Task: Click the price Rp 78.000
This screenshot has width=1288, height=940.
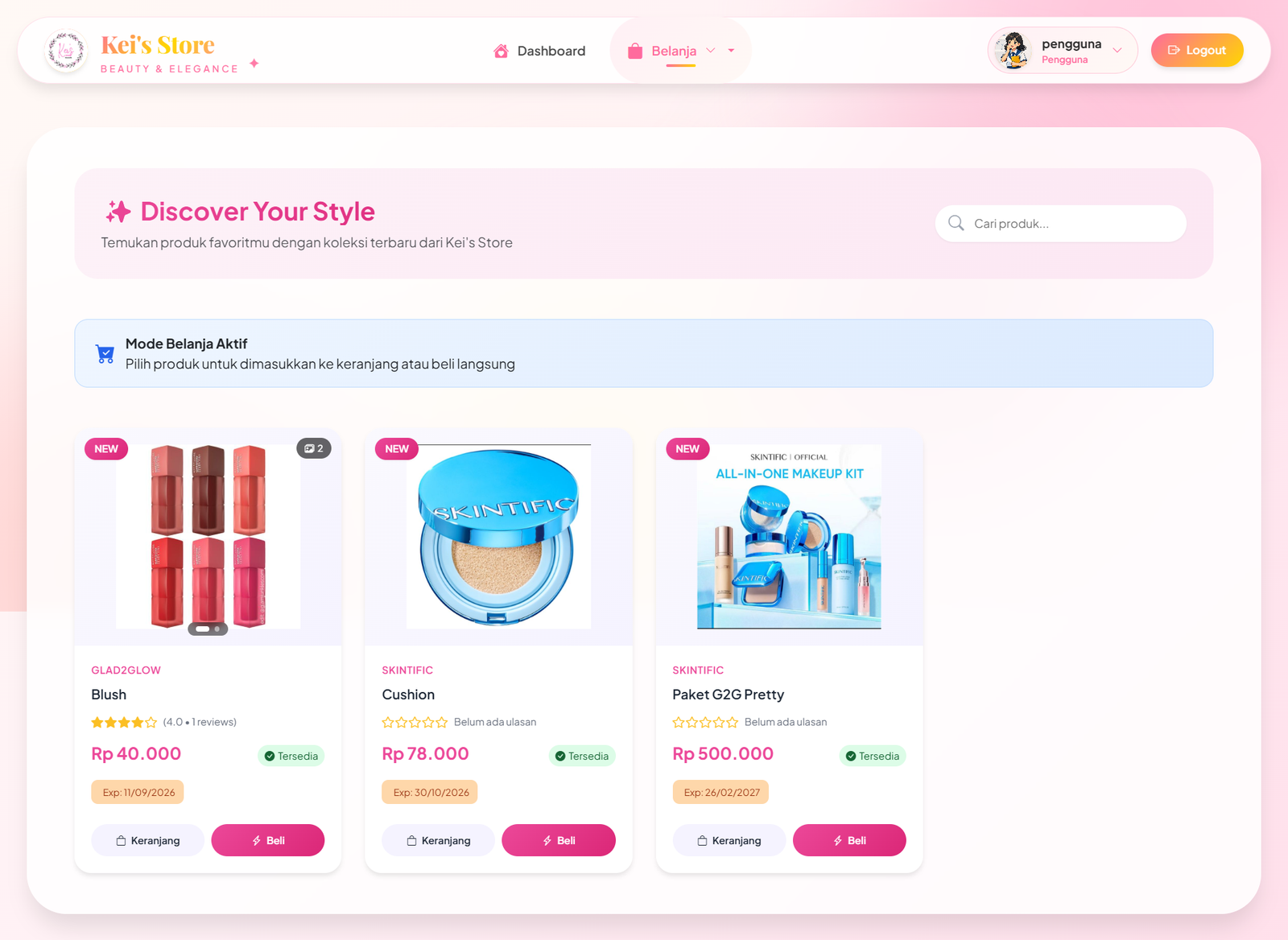Action: click(x=425, y=754)
